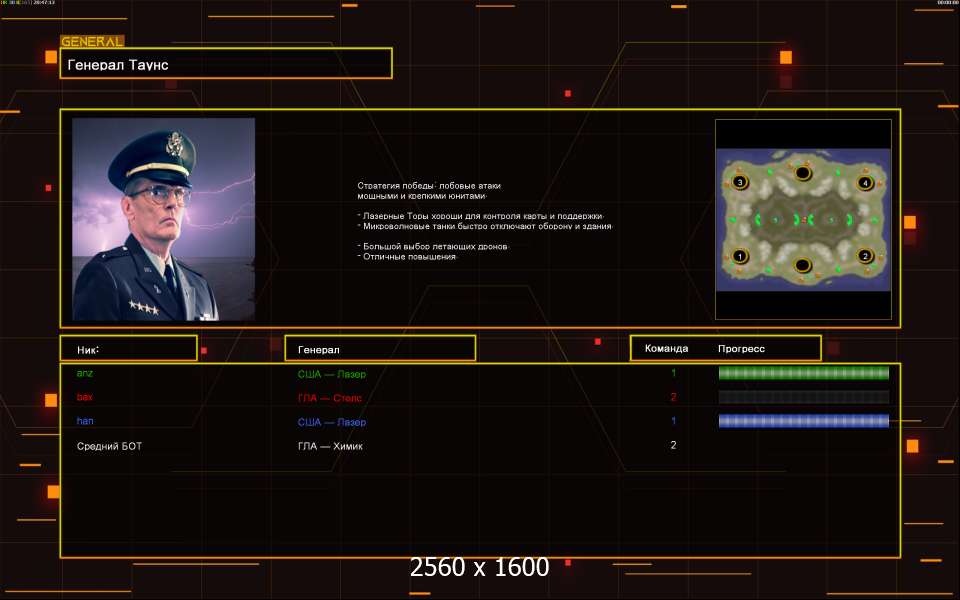Click the red marker at the minimap center
Viewport: 960px width, 600px height.
(x=803, y=219)
